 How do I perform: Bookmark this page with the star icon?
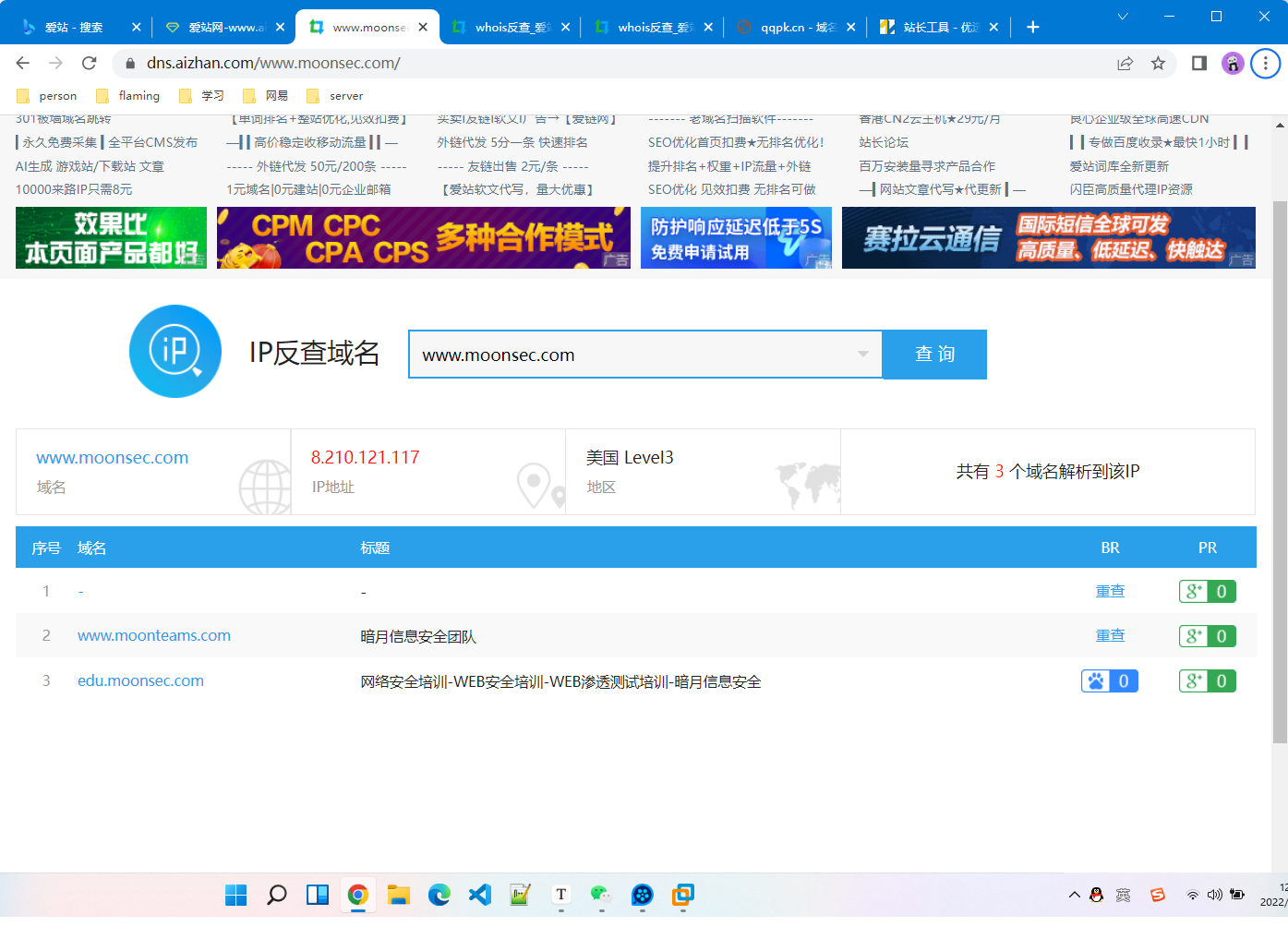[x=1158, y=63]
